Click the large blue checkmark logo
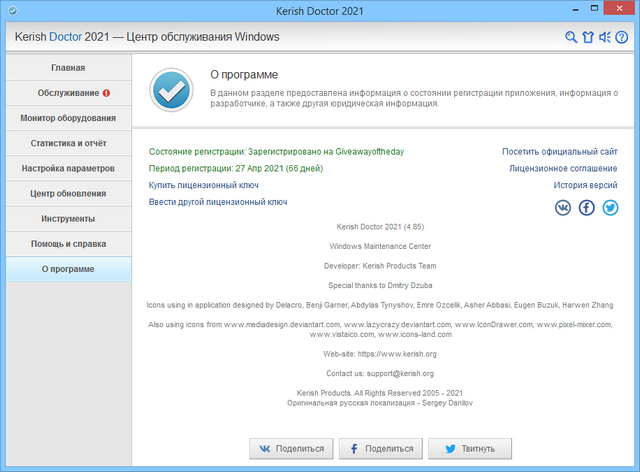This screenshot has width=640, height=472. pos(171,90)
